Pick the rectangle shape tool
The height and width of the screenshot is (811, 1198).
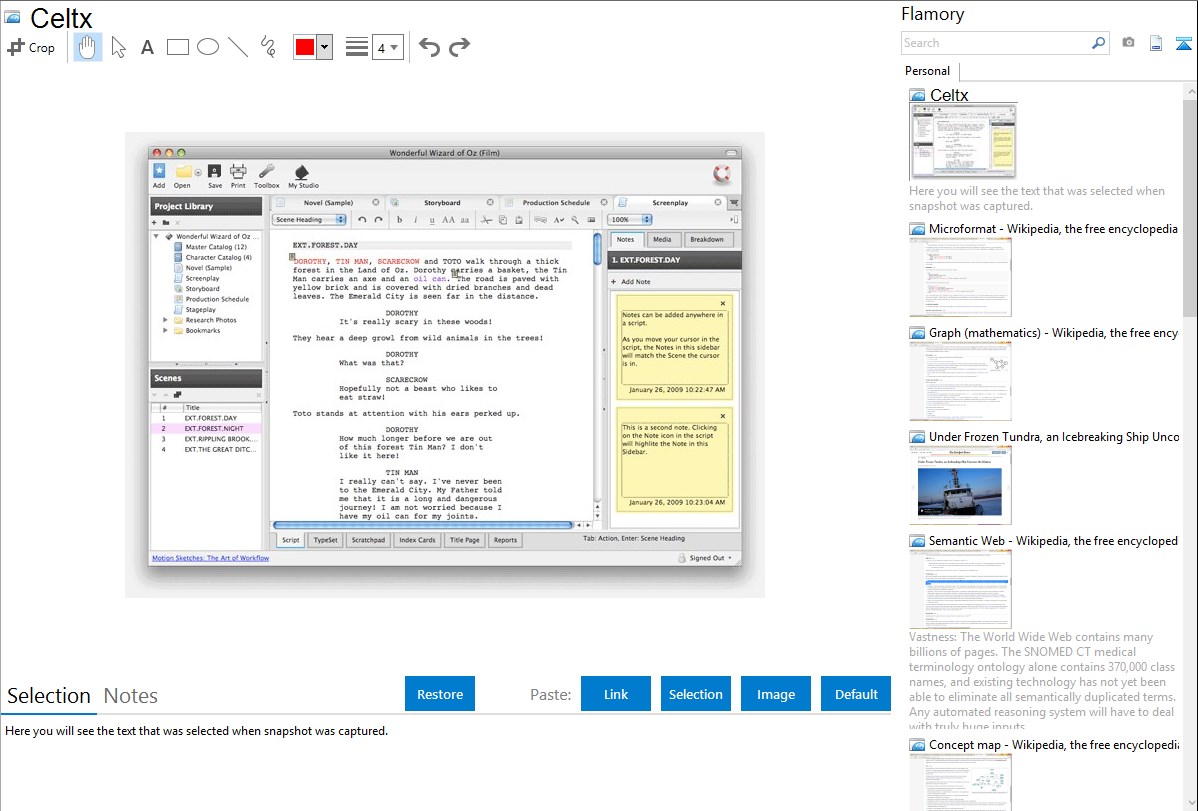177,47
